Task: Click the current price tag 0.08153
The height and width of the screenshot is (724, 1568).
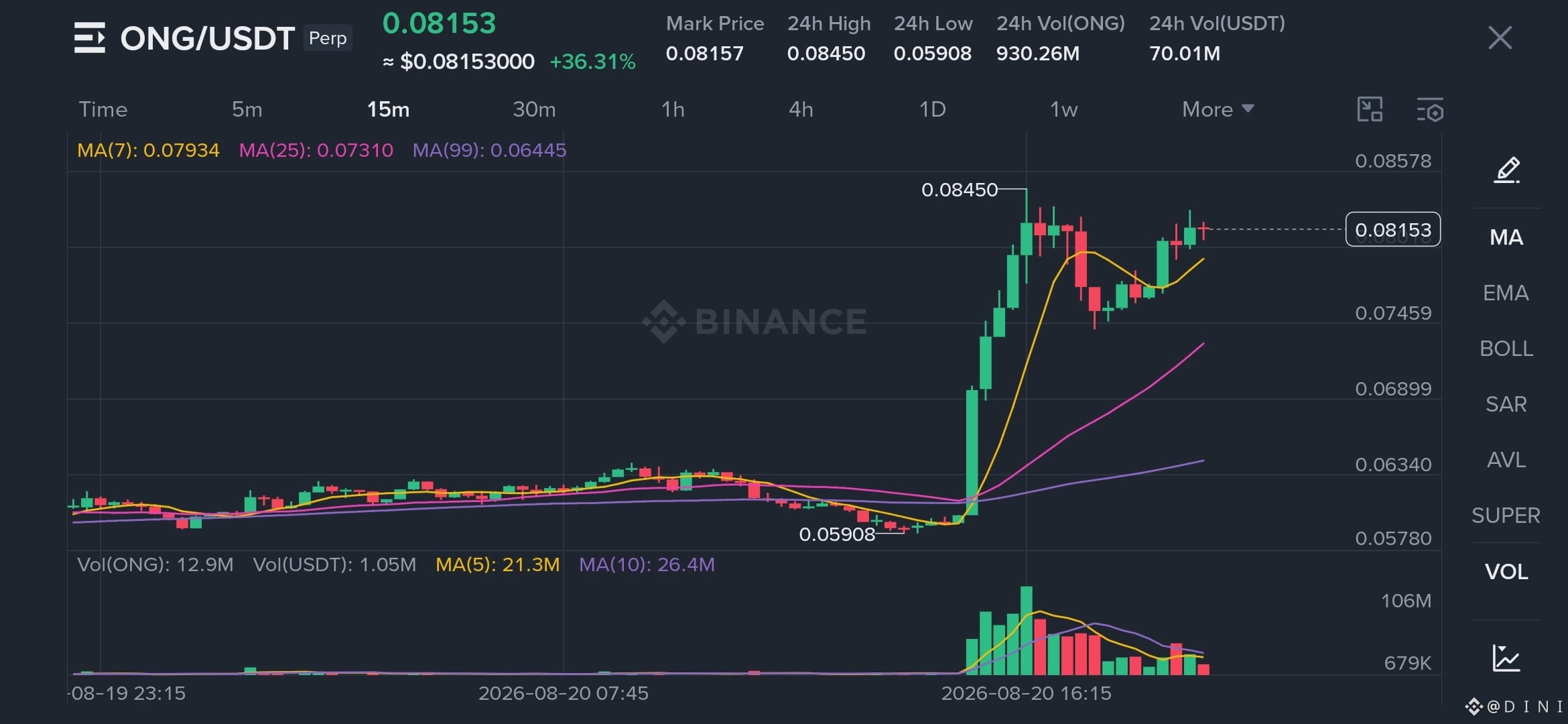Action: pyautogui.click(x=1393, y=229)
